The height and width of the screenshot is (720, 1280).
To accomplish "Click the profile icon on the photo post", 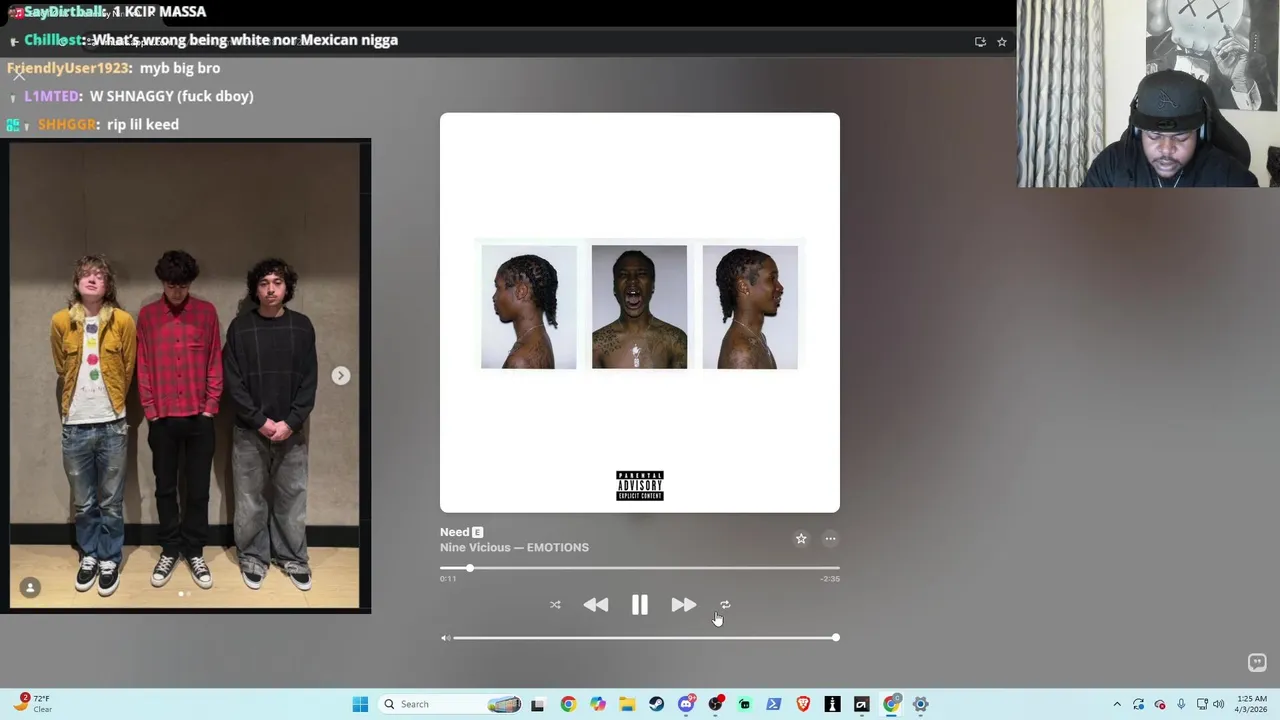I will tap(30, 588).
